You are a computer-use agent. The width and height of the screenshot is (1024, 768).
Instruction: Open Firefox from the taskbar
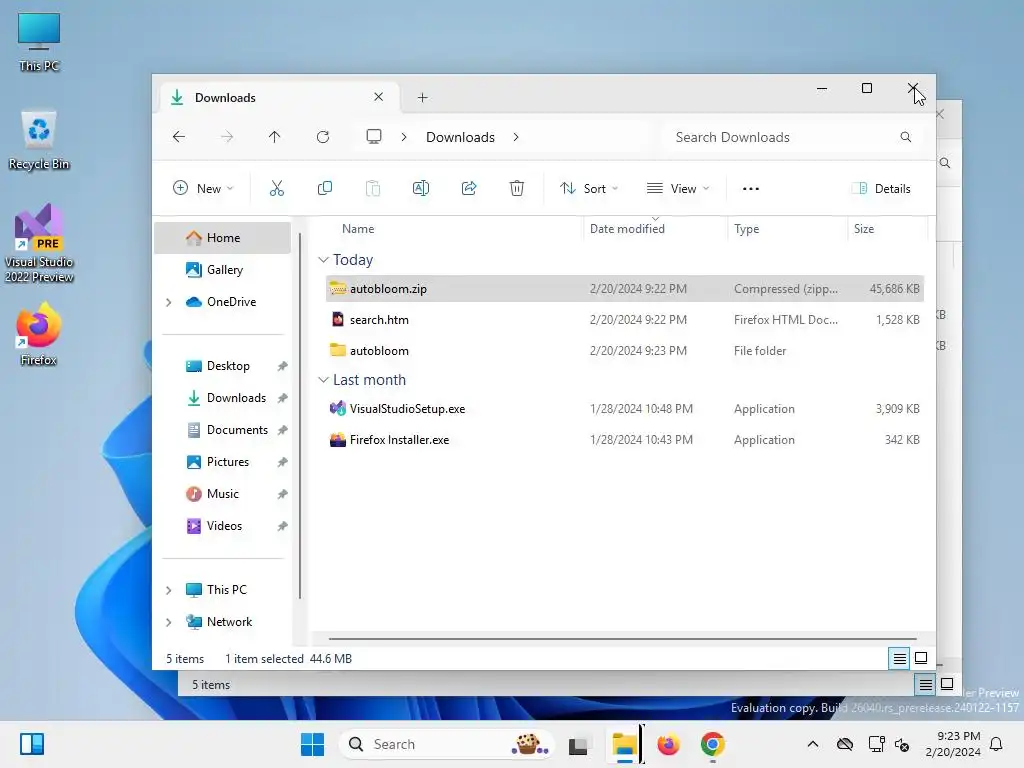pyautogui.click(x=668, y=744)
